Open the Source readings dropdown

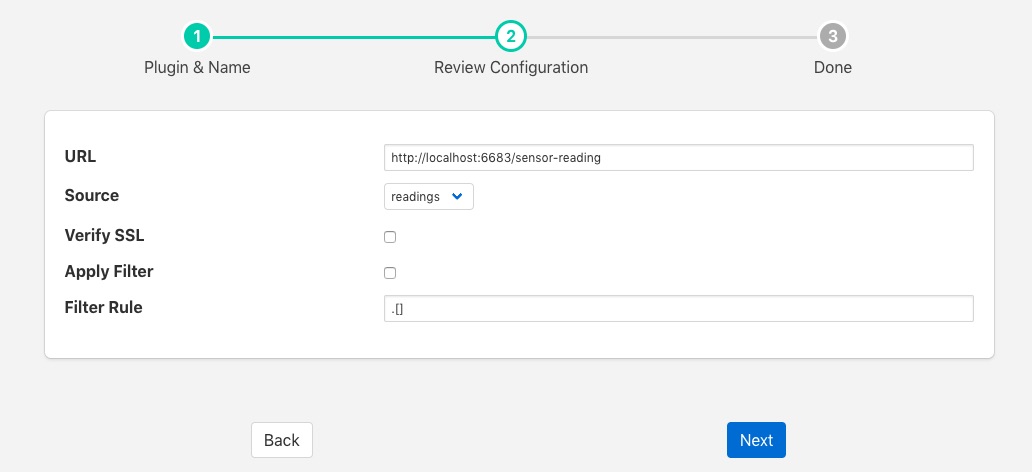point(428,197)
